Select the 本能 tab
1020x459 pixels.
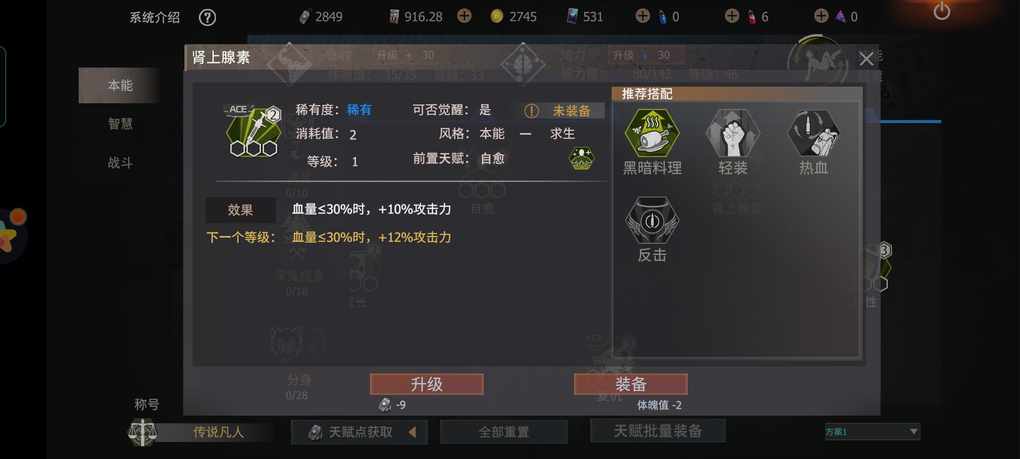(x=119, y=85)
